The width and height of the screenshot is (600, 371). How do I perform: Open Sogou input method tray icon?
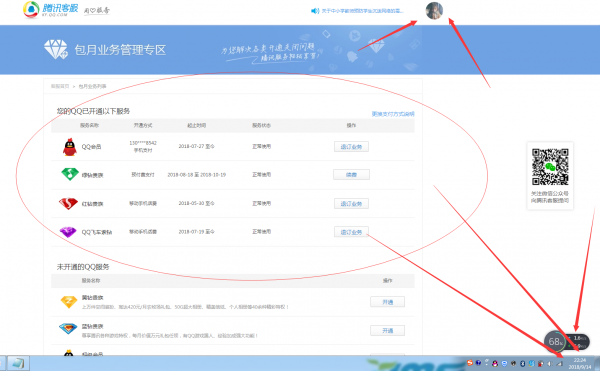click(x=470, y=363)
